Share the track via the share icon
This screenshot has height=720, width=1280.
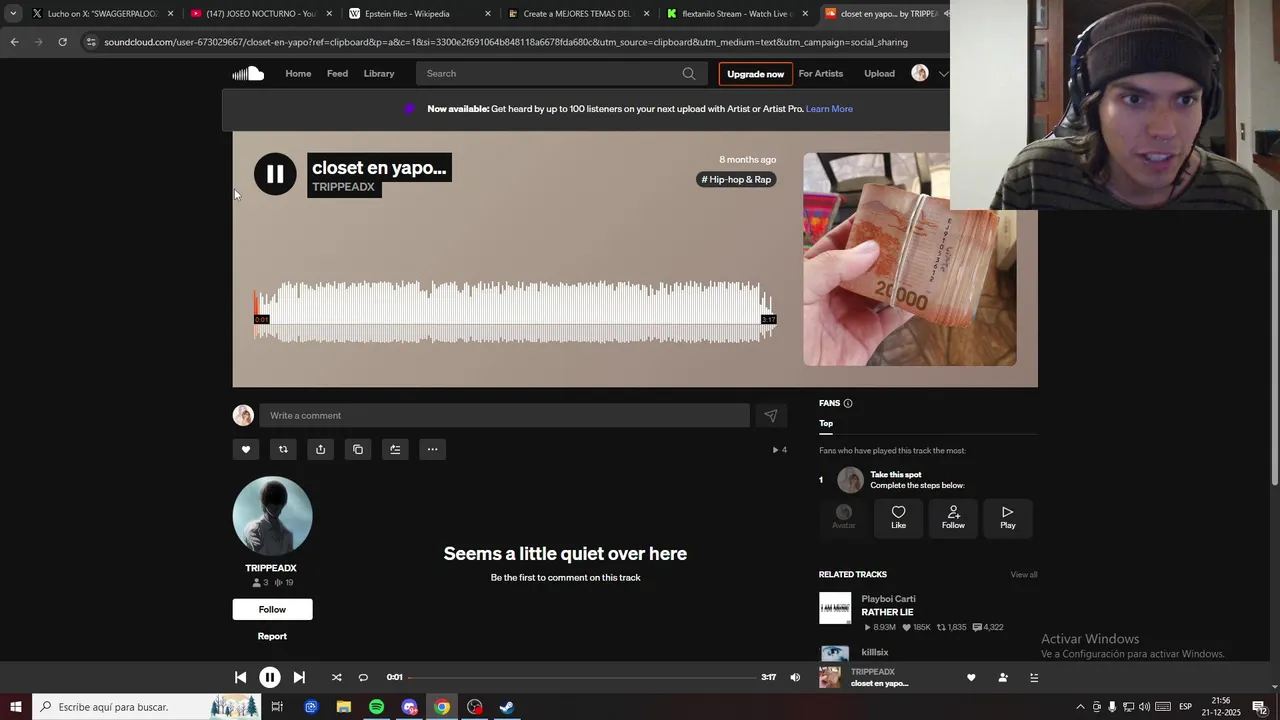(x=320, y=450)
